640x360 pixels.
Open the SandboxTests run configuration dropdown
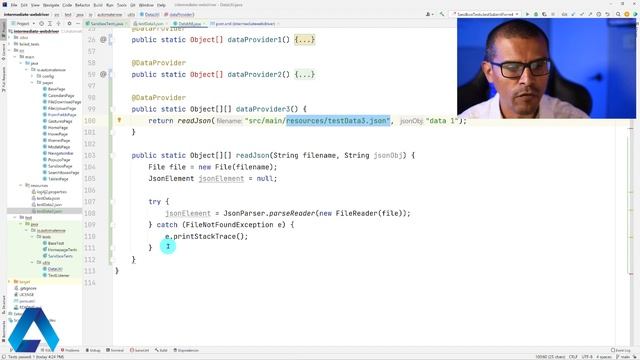point(484,14)
